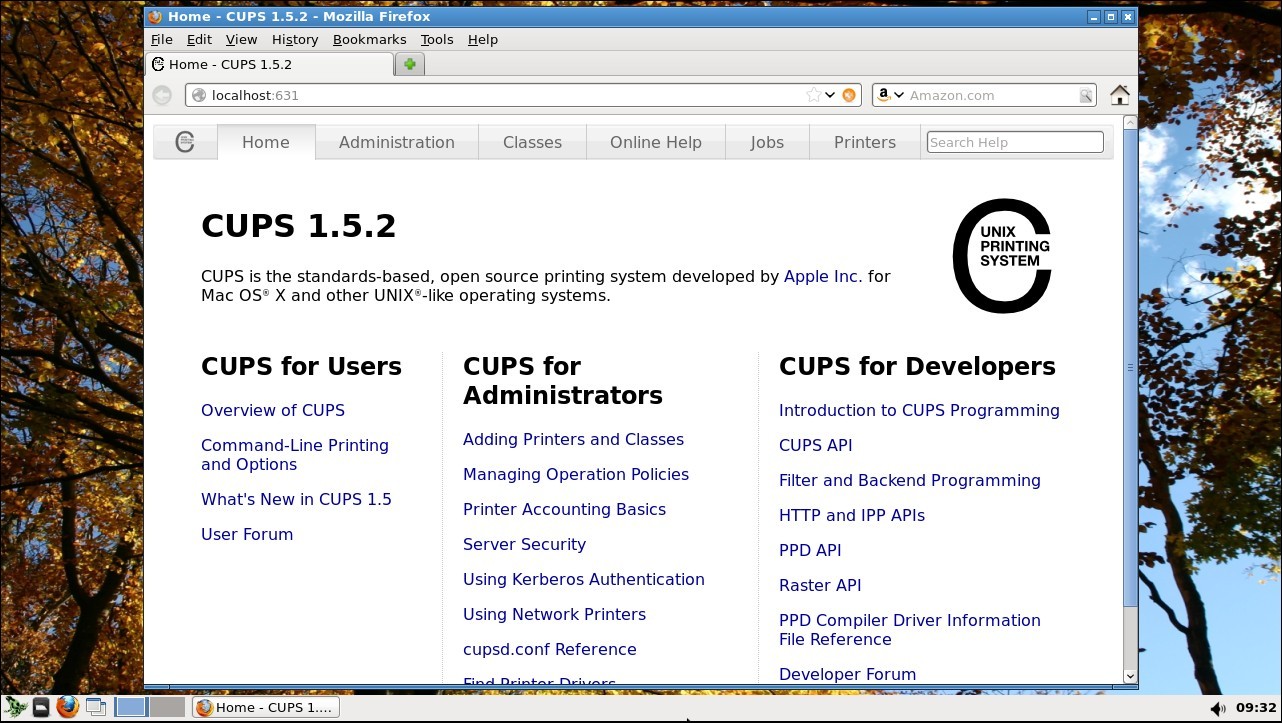Image resolution: width=1282 pixels, height=723 pixels.
Task: Open the File menu
Action: (161, 39)
